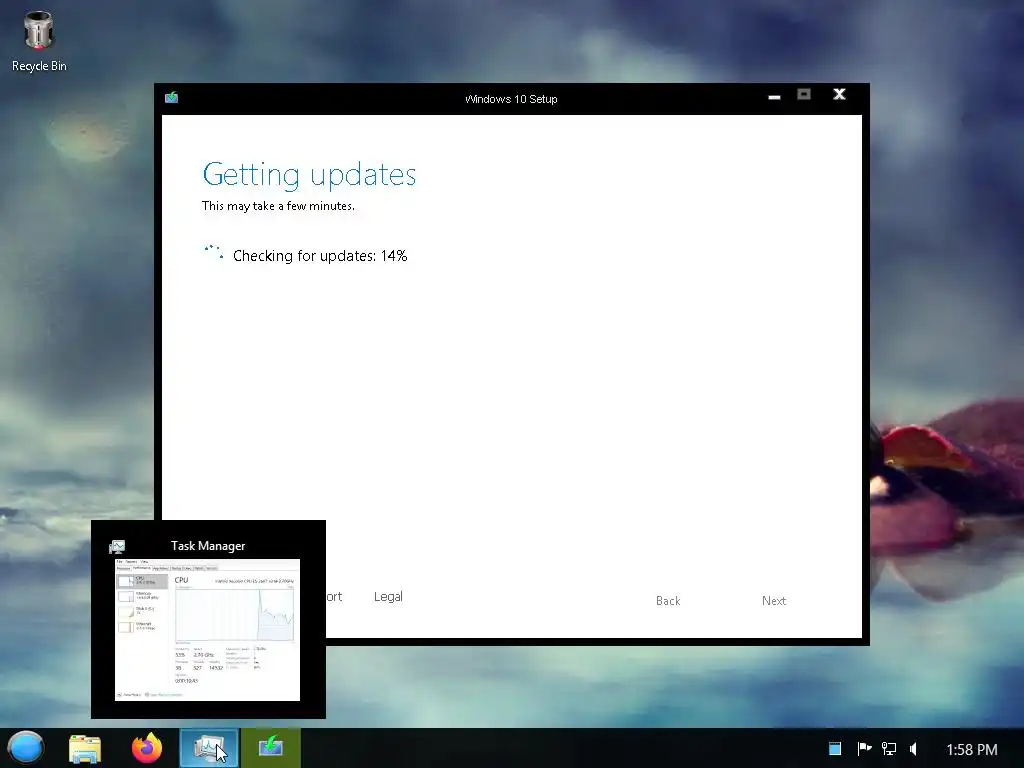Click 'This may take a few minutes.' text

(x=278, y=206)
